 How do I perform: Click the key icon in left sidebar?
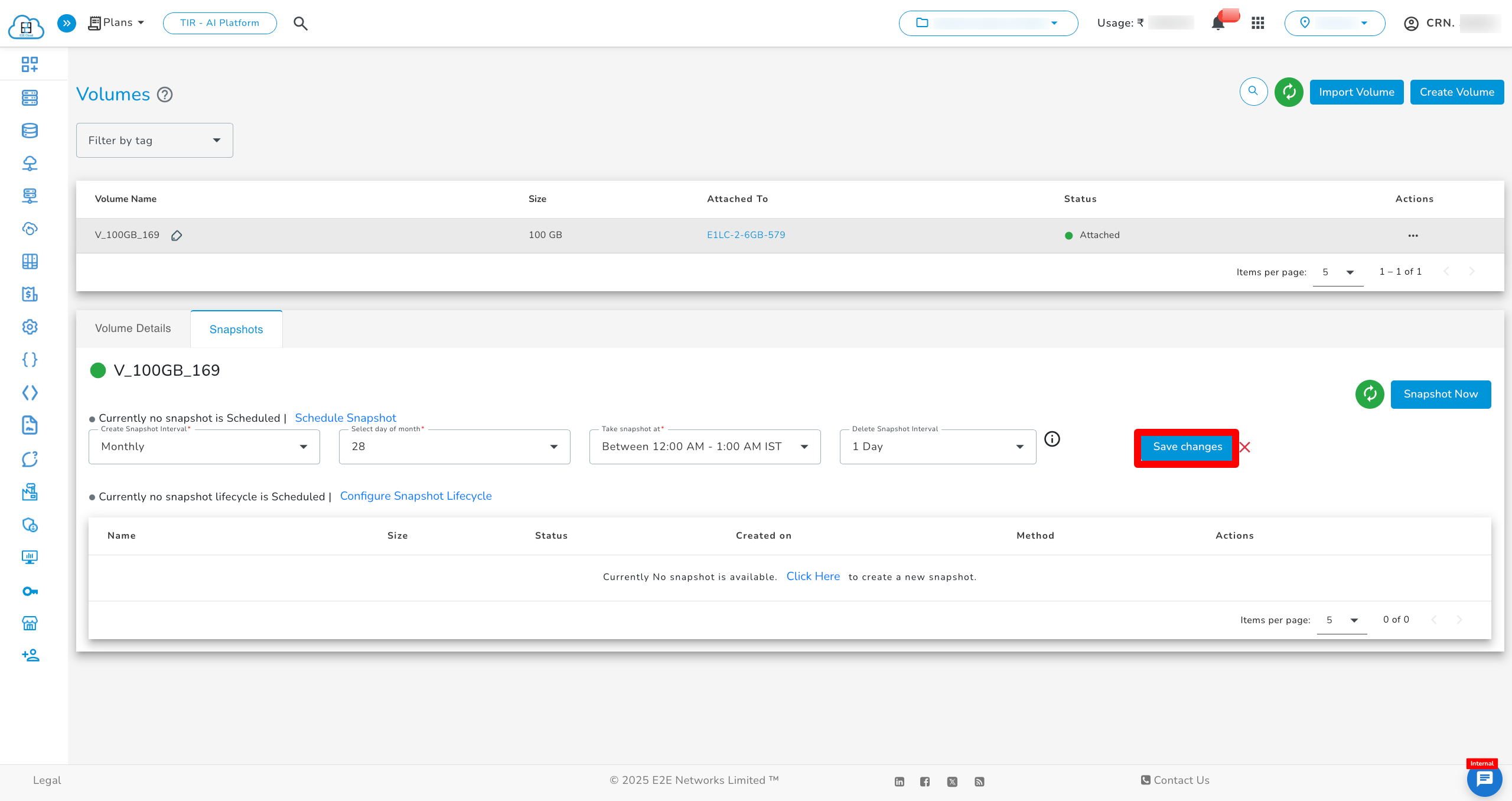[x=30, y=591]
